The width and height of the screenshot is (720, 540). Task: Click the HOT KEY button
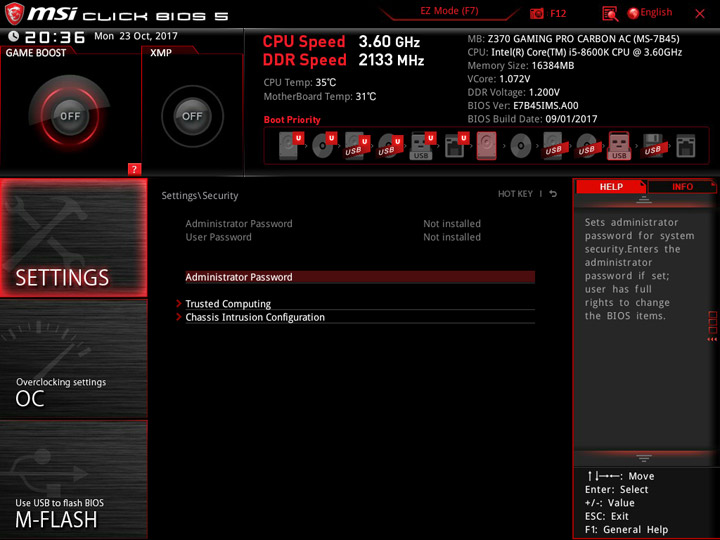515,194
